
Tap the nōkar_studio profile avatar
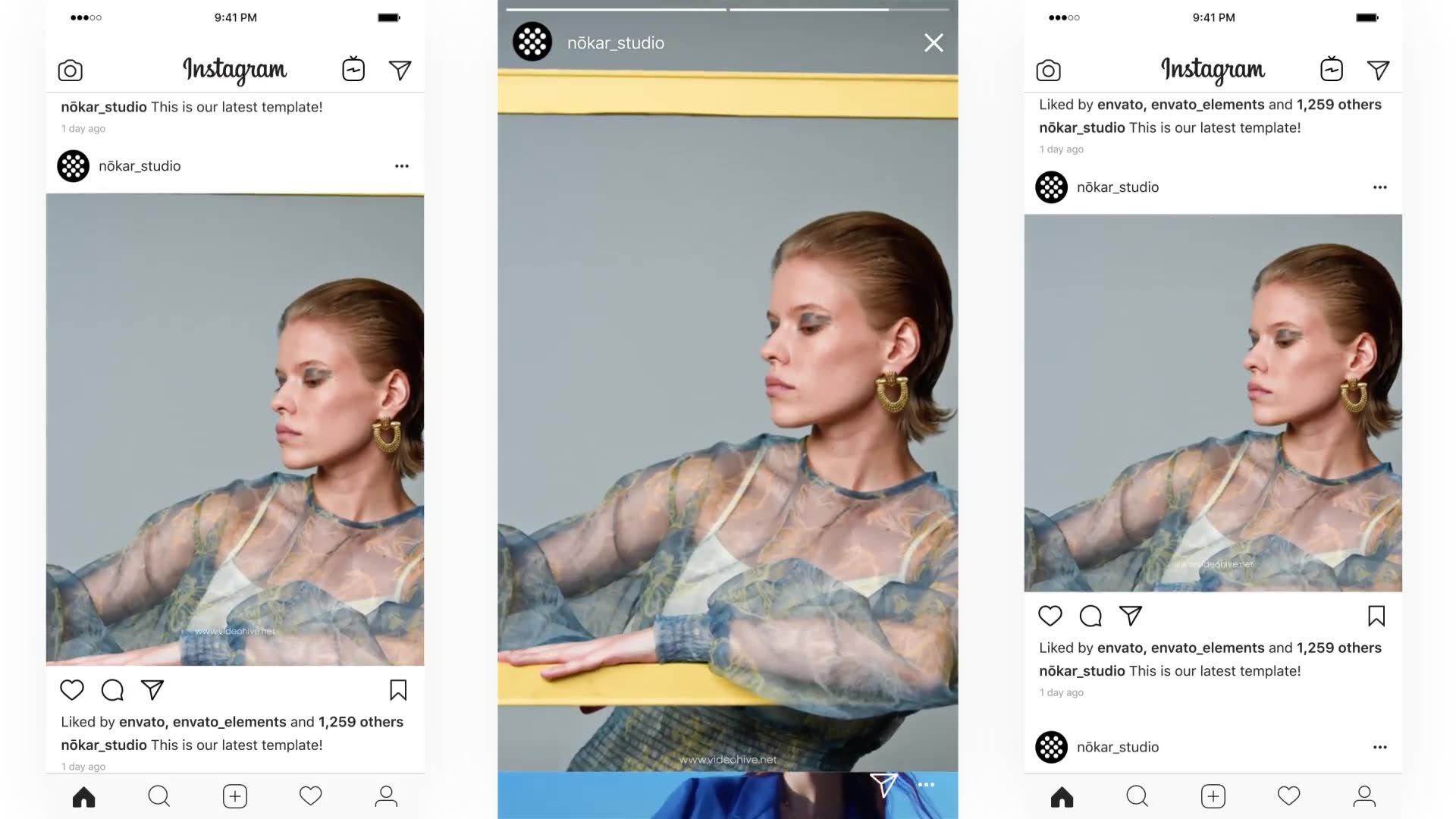point(73,165)
